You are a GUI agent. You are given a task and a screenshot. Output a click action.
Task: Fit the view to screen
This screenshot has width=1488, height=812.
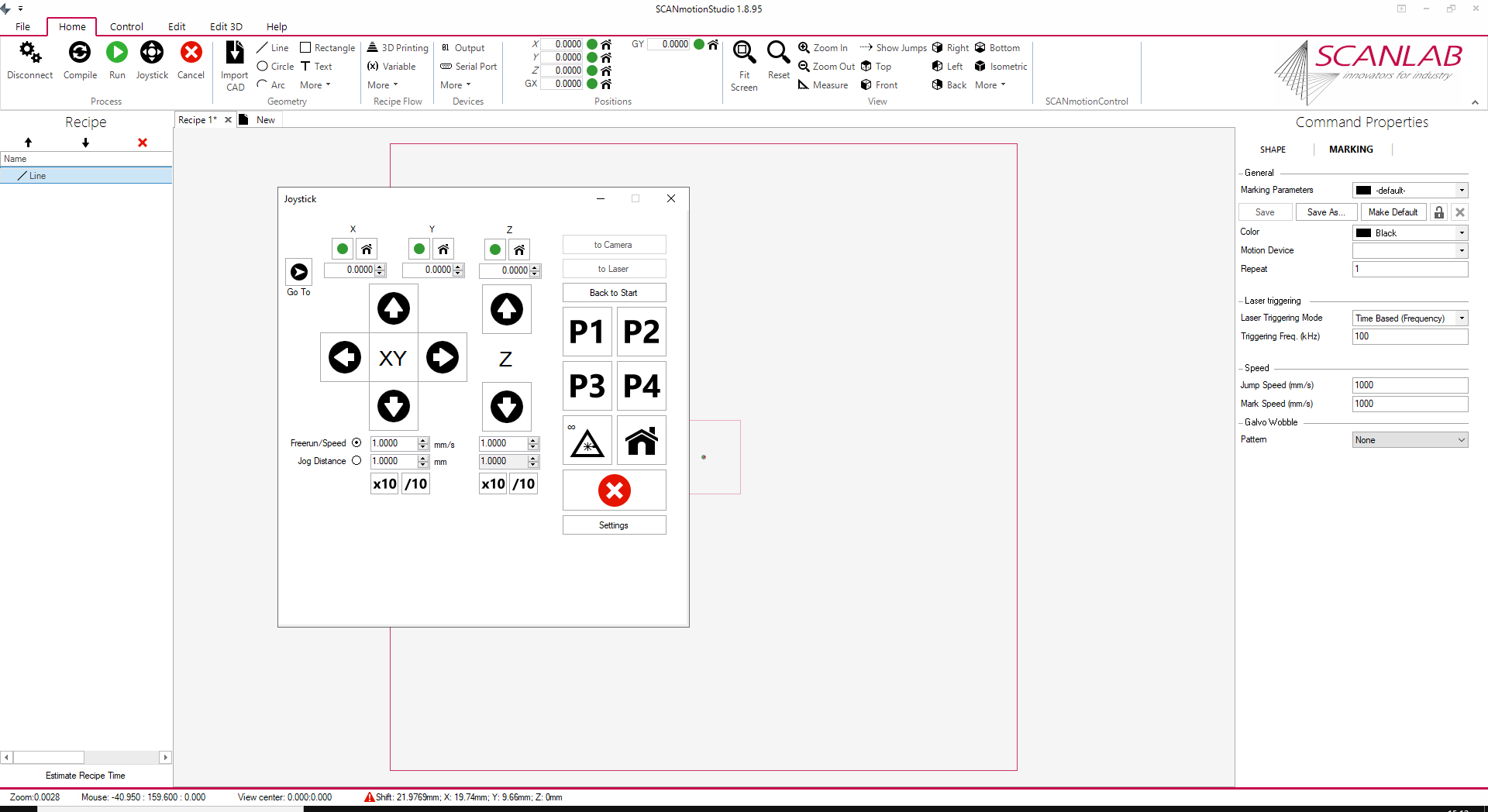[744, 66]
